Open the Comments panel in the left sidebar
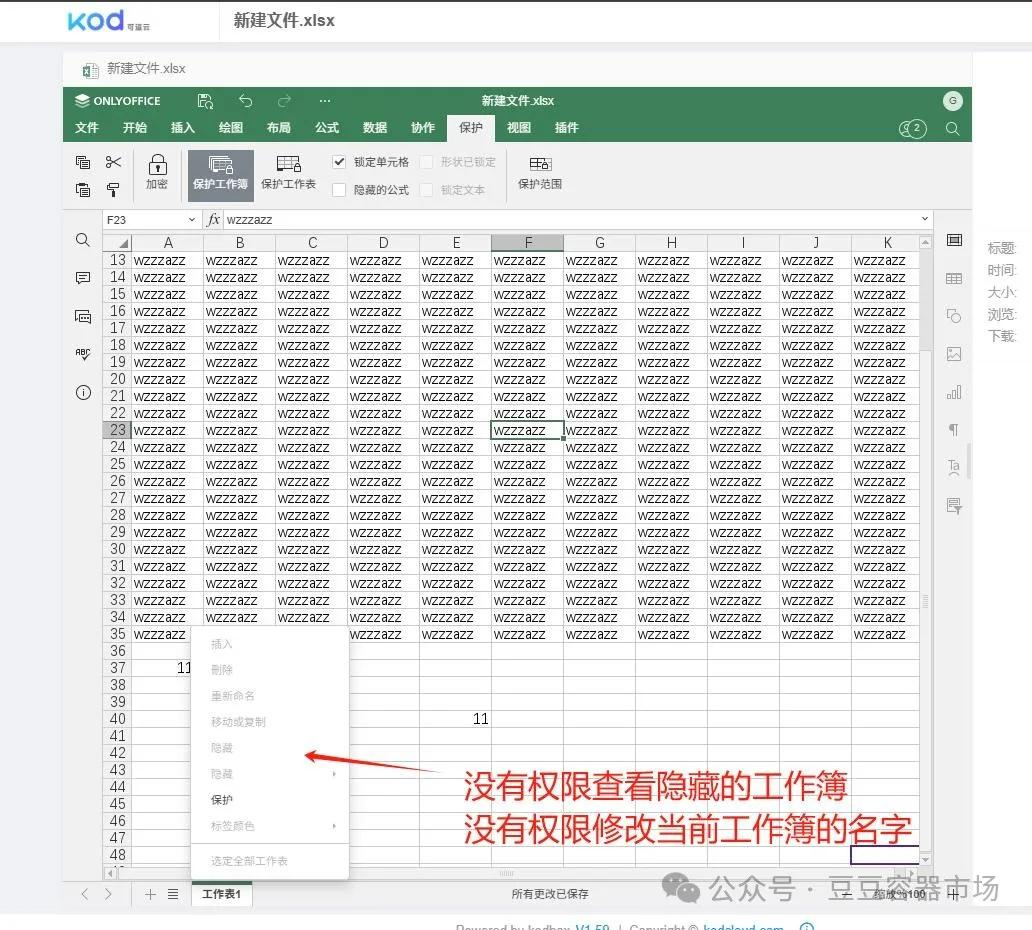The height and width of the screenshot is (930, 1032). click(83, 278)
